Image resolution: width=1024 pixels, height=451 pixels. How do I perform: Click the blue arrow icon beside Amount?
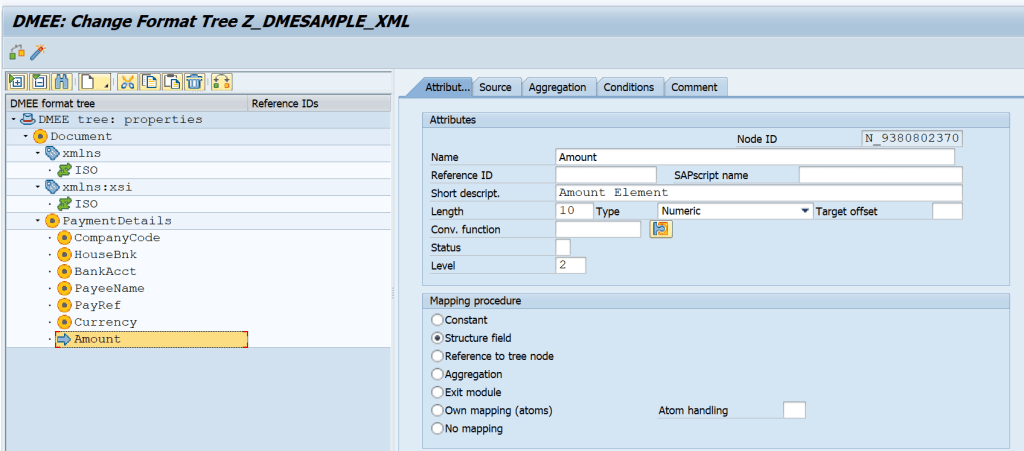coord(64,339)
